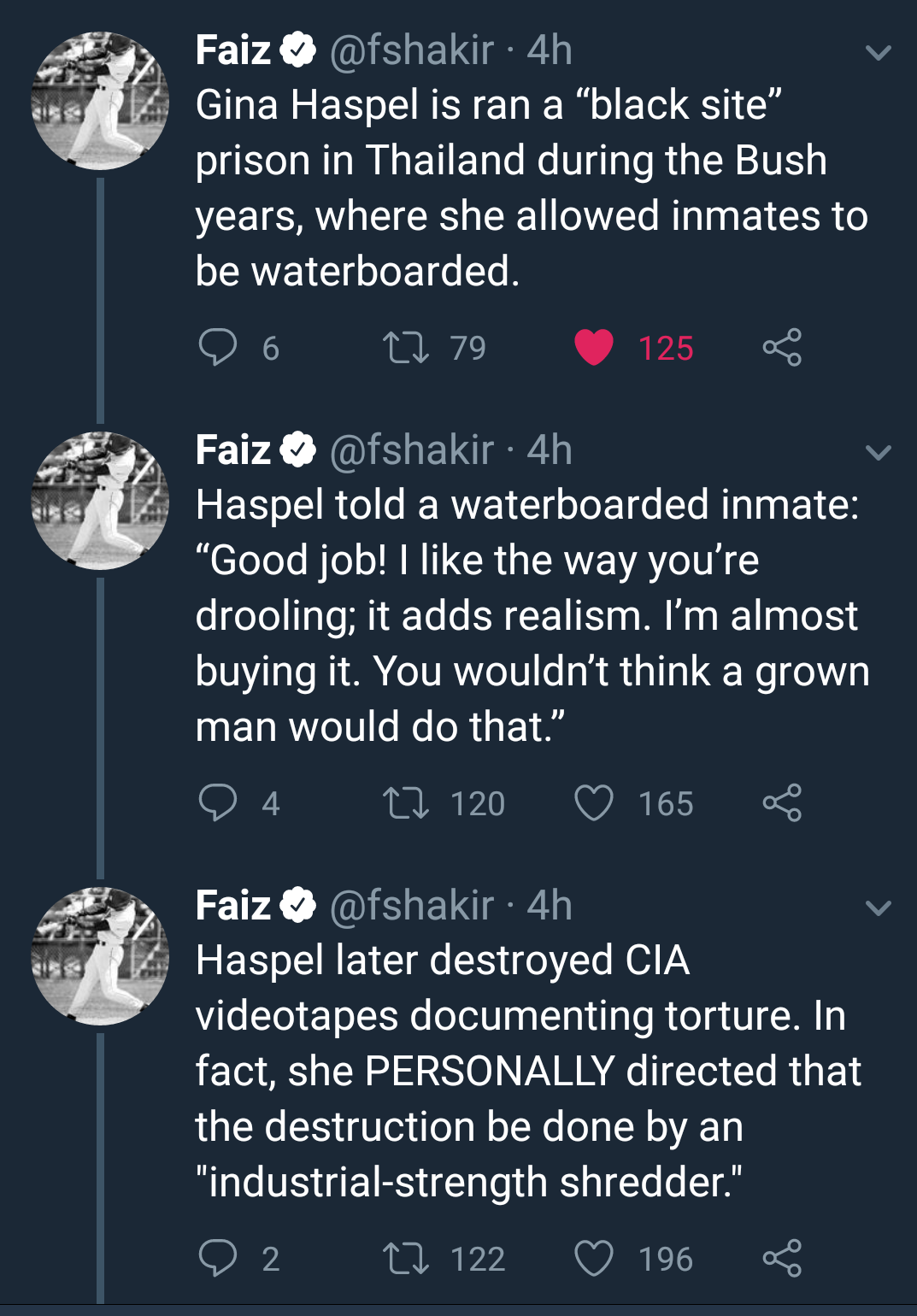Retweet the industrial-strength shredder tweet
Image resolution: width=917 pixels, height=1316 pixels.
pyautogui.click(x=406, y=1259)
